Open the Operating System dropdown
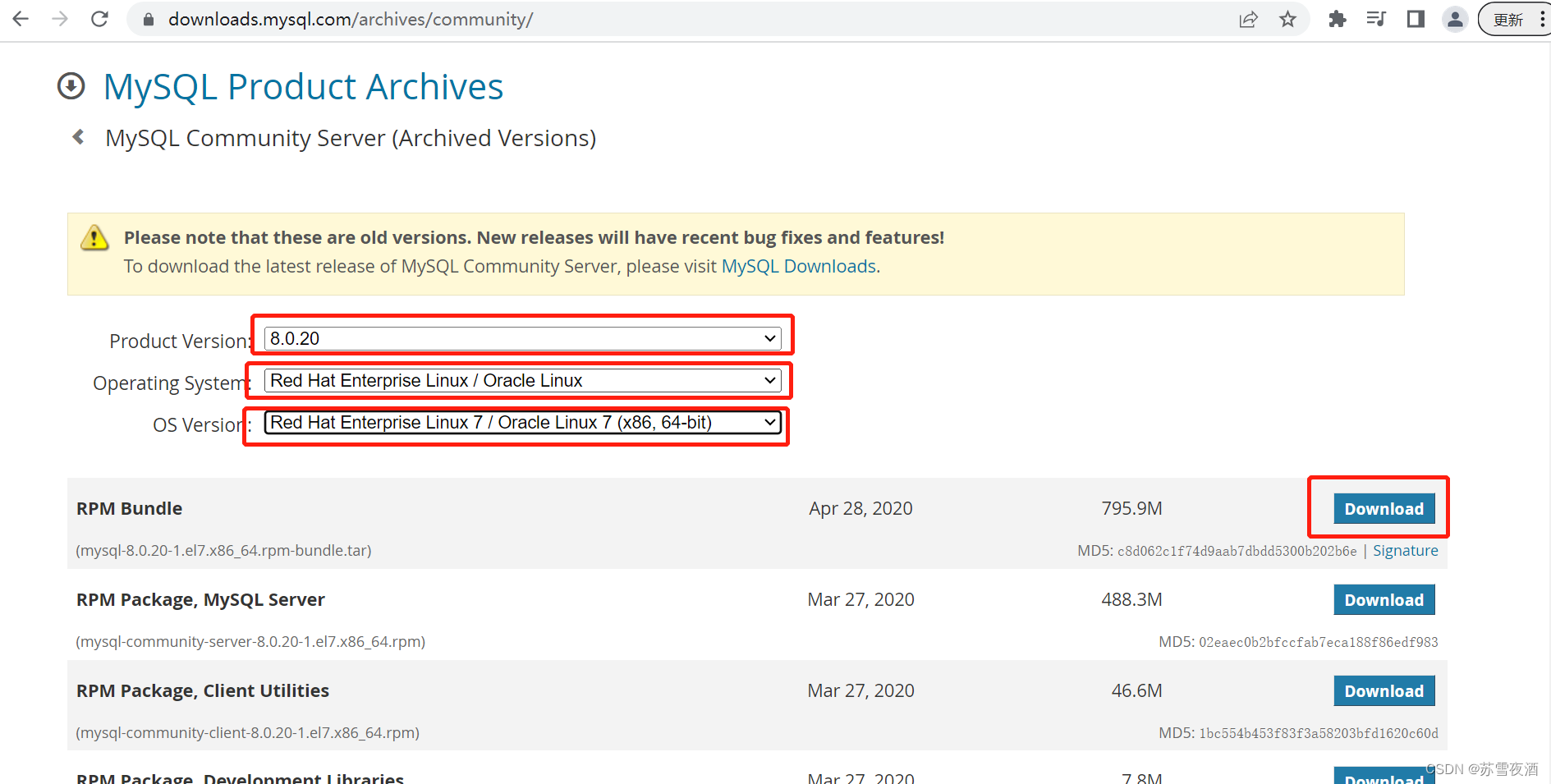Viewport: 1551px width, 784px height. pos(522,380)
